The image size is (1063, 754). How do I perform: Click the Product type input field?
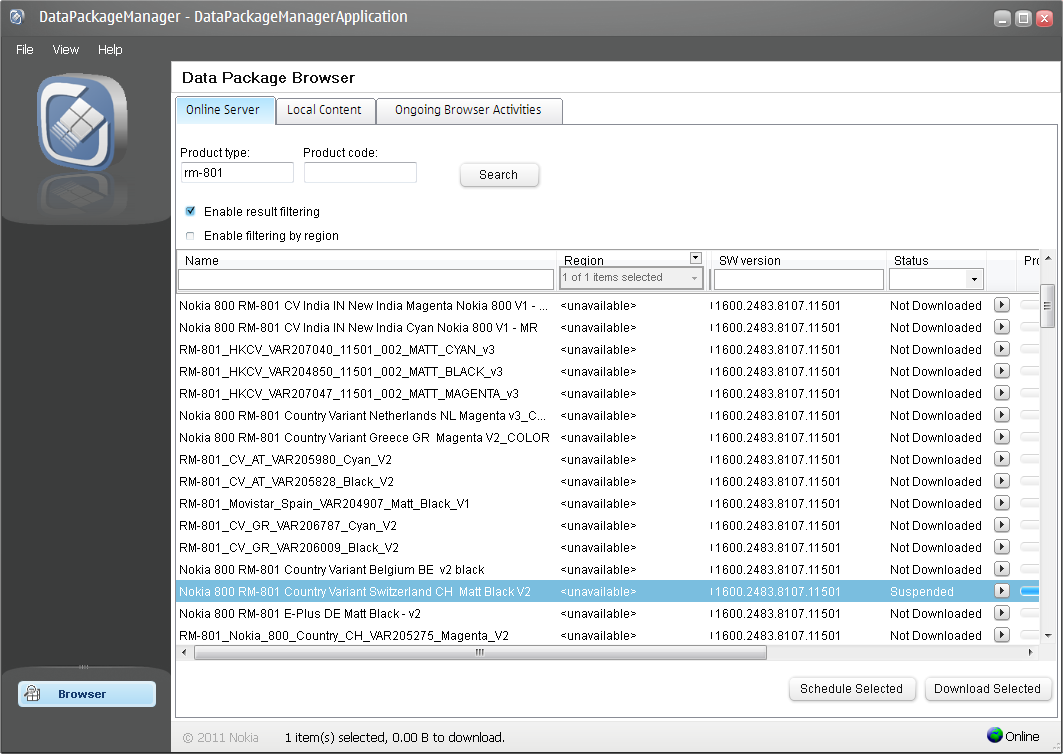click(237, 172)
